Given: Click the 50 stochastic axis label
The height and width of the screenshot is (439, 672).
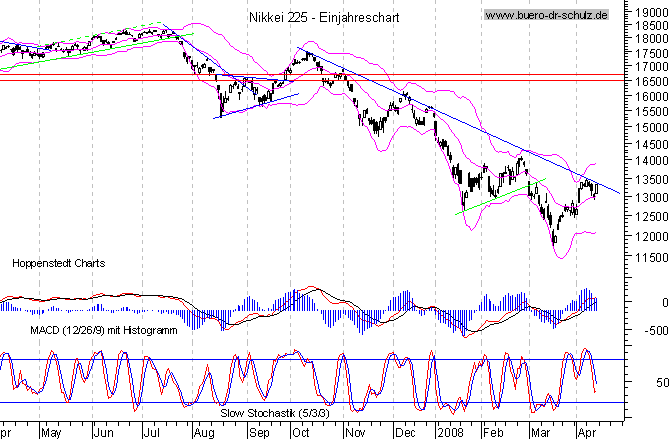Looking at the screenshot, I should click(661, 383).
